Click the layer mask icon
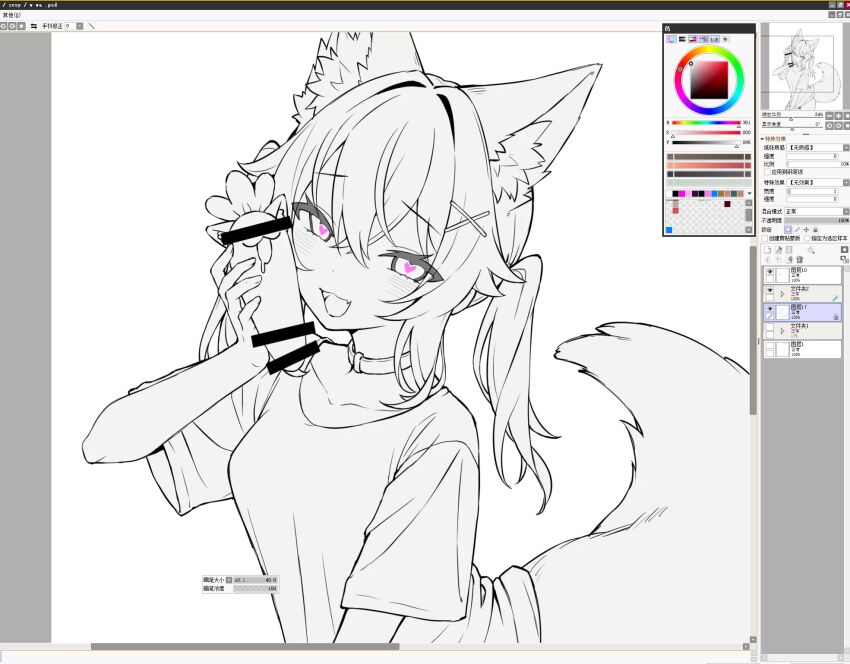Screen dimensions: 850x664 [x=844, y=250]
